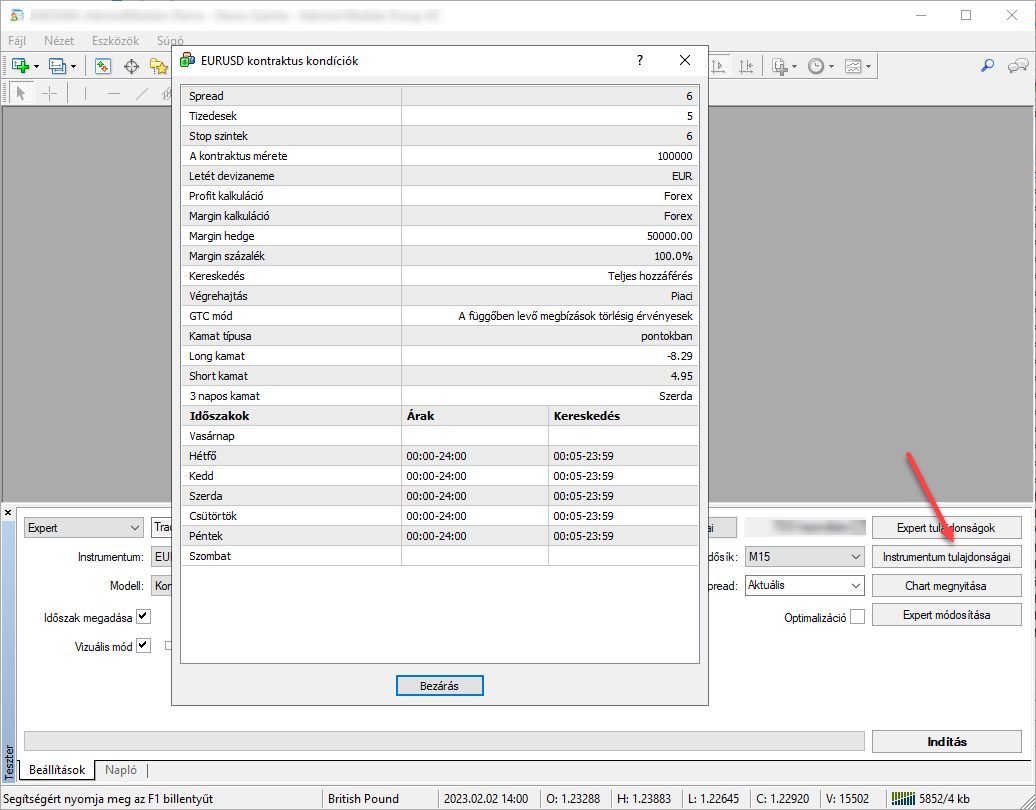Click the Árak column header

point(475,416)
